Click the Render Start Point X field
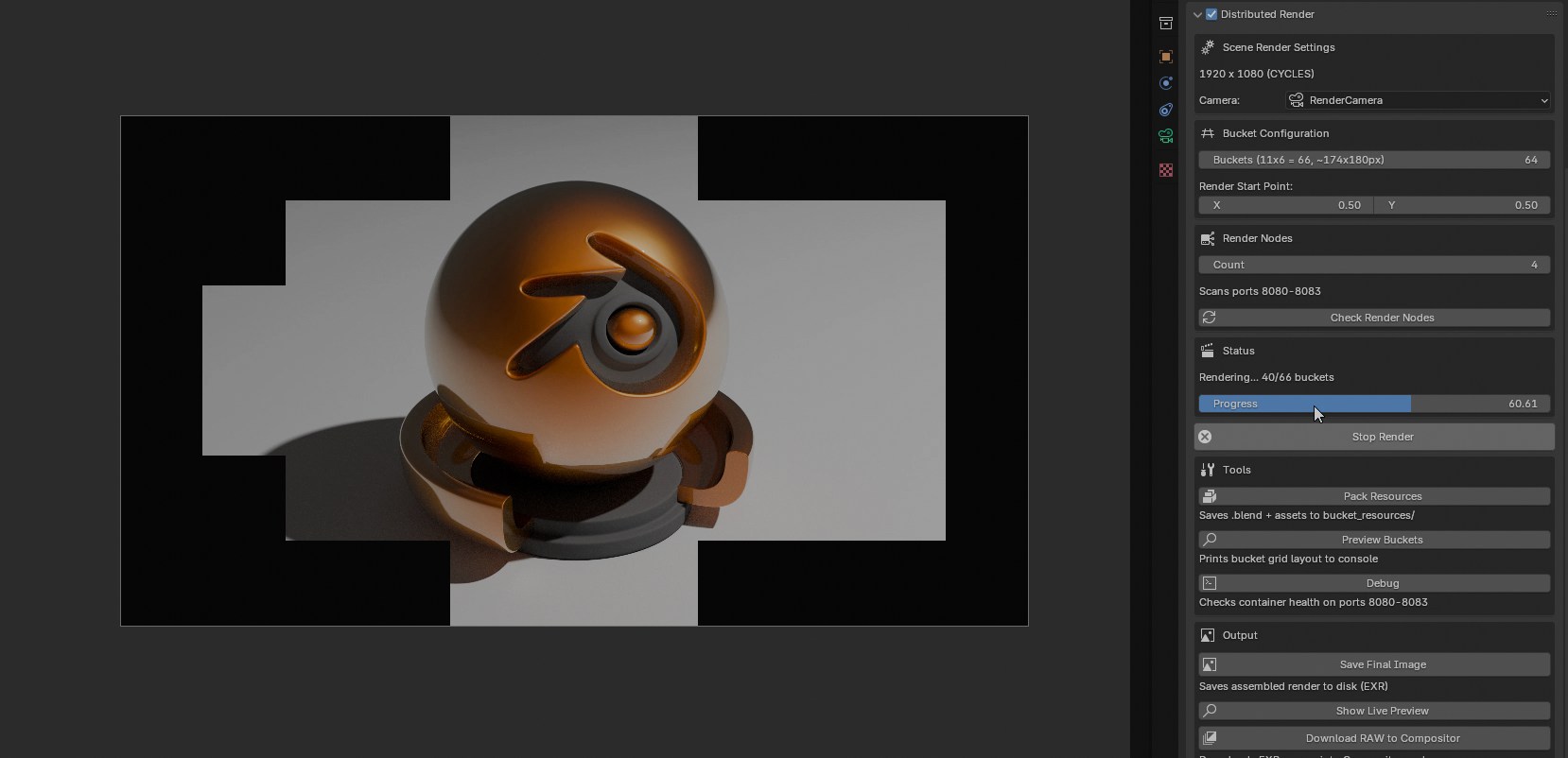 (x=1286, y=205)
